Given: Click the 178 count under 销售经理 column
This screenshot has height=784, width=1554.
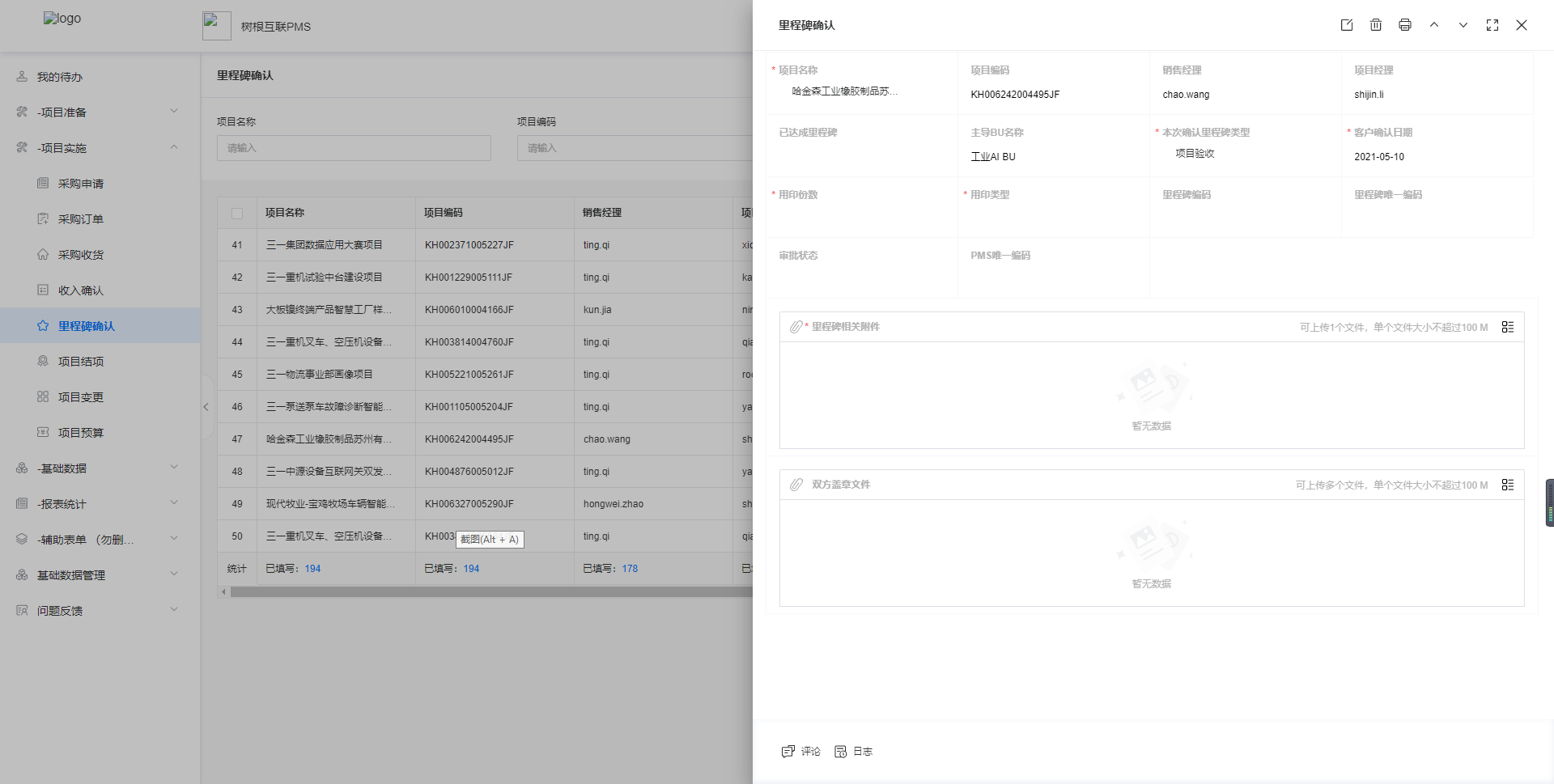Looking at the screenshot, I should coord(630,569).
